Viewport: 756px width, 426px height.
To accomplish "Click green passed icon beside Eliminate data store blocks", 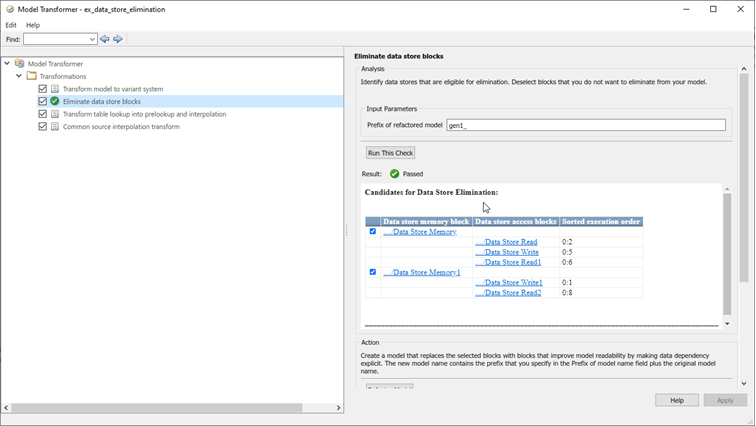I will click(x=54, y=101).
